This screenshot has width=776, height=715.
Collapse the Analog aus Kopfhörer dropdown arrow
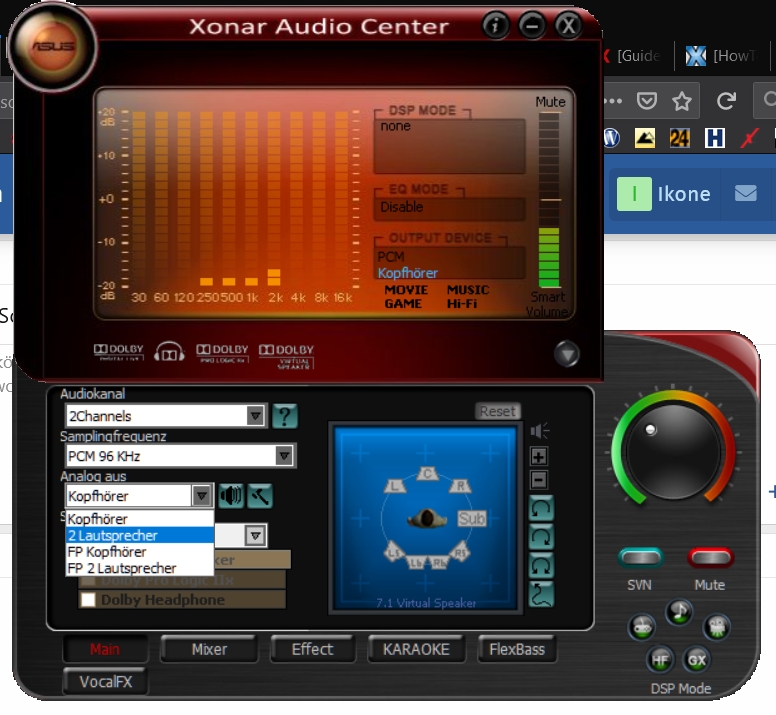202,495
